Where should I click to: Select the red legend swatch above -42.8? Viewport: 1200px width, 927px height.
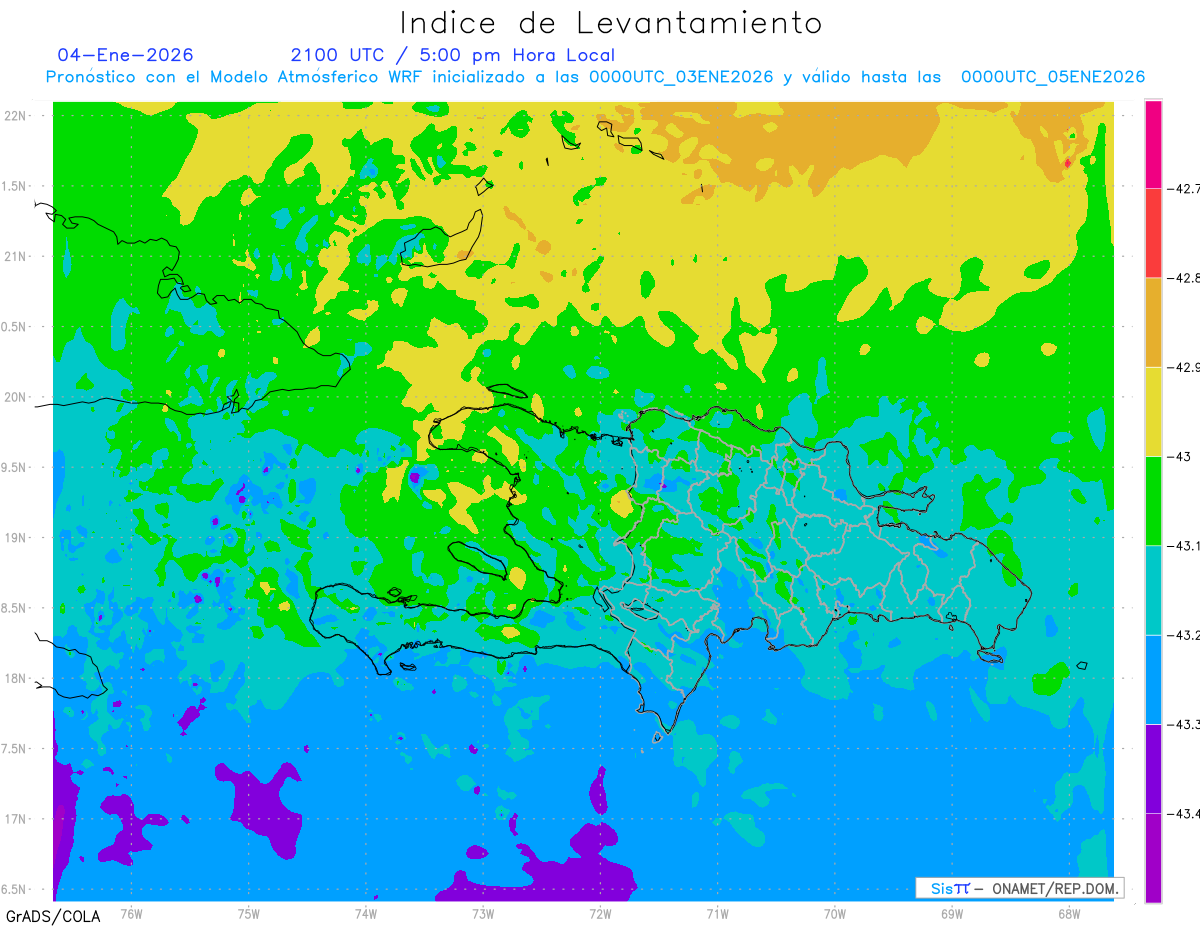click(x=1153, y=233)
